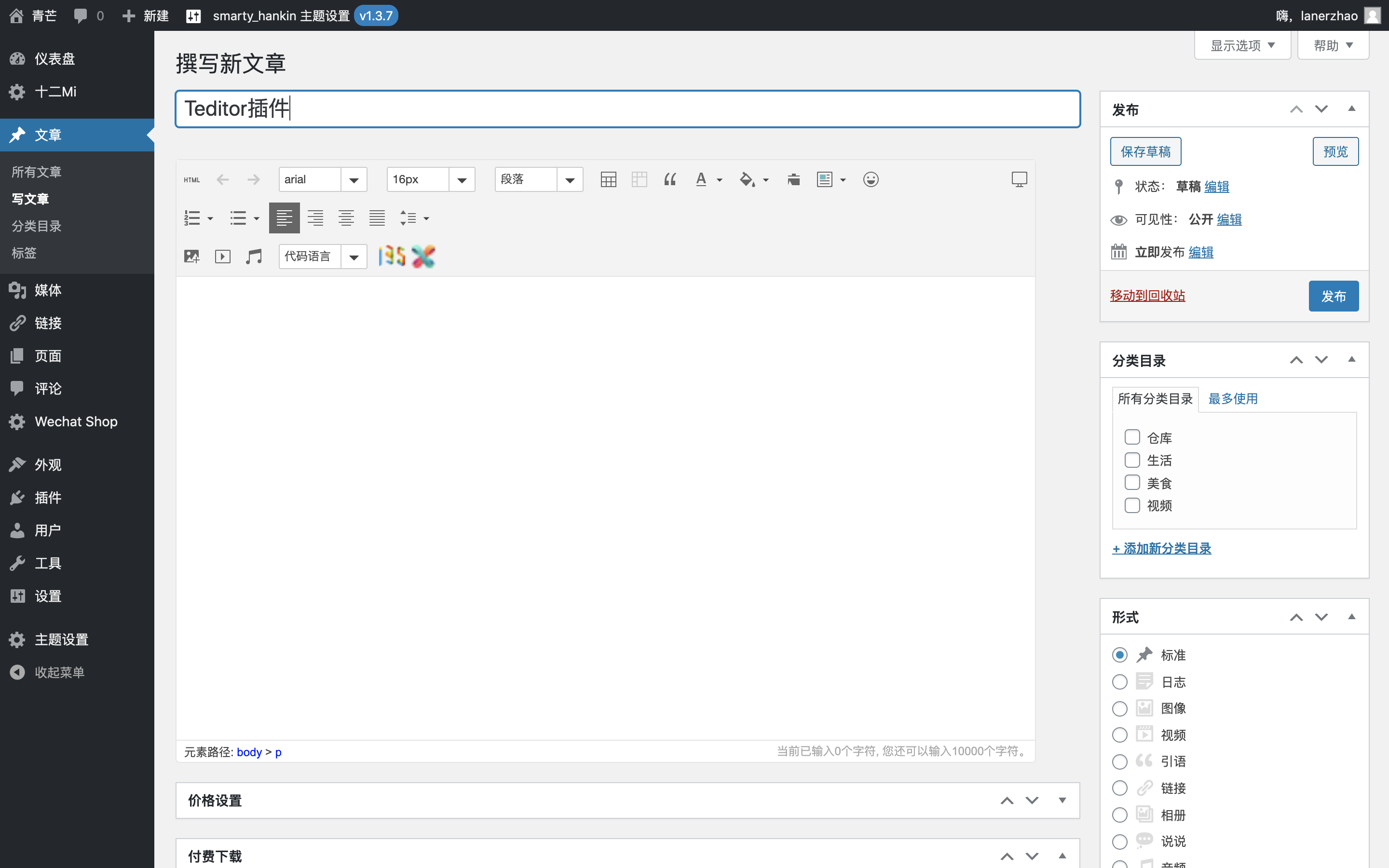Viewport: 1389px width, 868px height.
Task: Click the paint bucket background color icon
Action: tap(747, 180)
